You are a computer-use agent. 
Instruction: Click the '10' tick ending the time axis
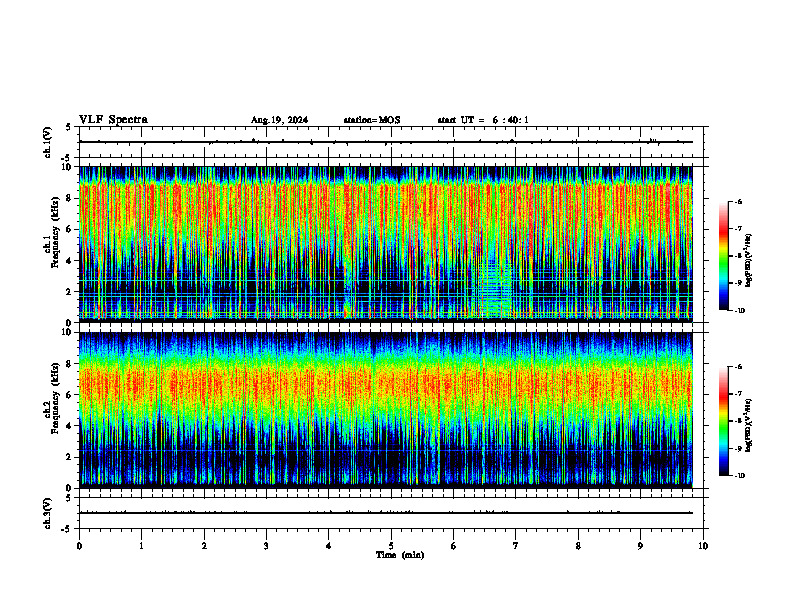click(703, 546)
